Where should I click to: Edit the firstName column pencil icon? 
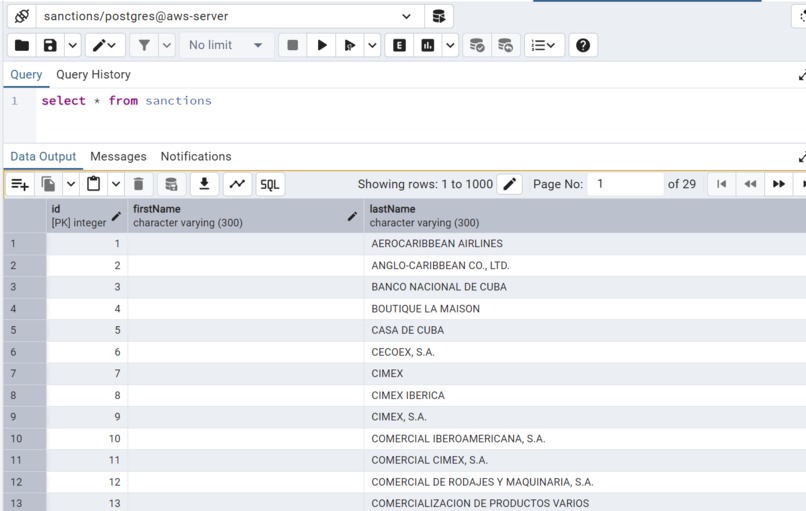pos(353,216)
